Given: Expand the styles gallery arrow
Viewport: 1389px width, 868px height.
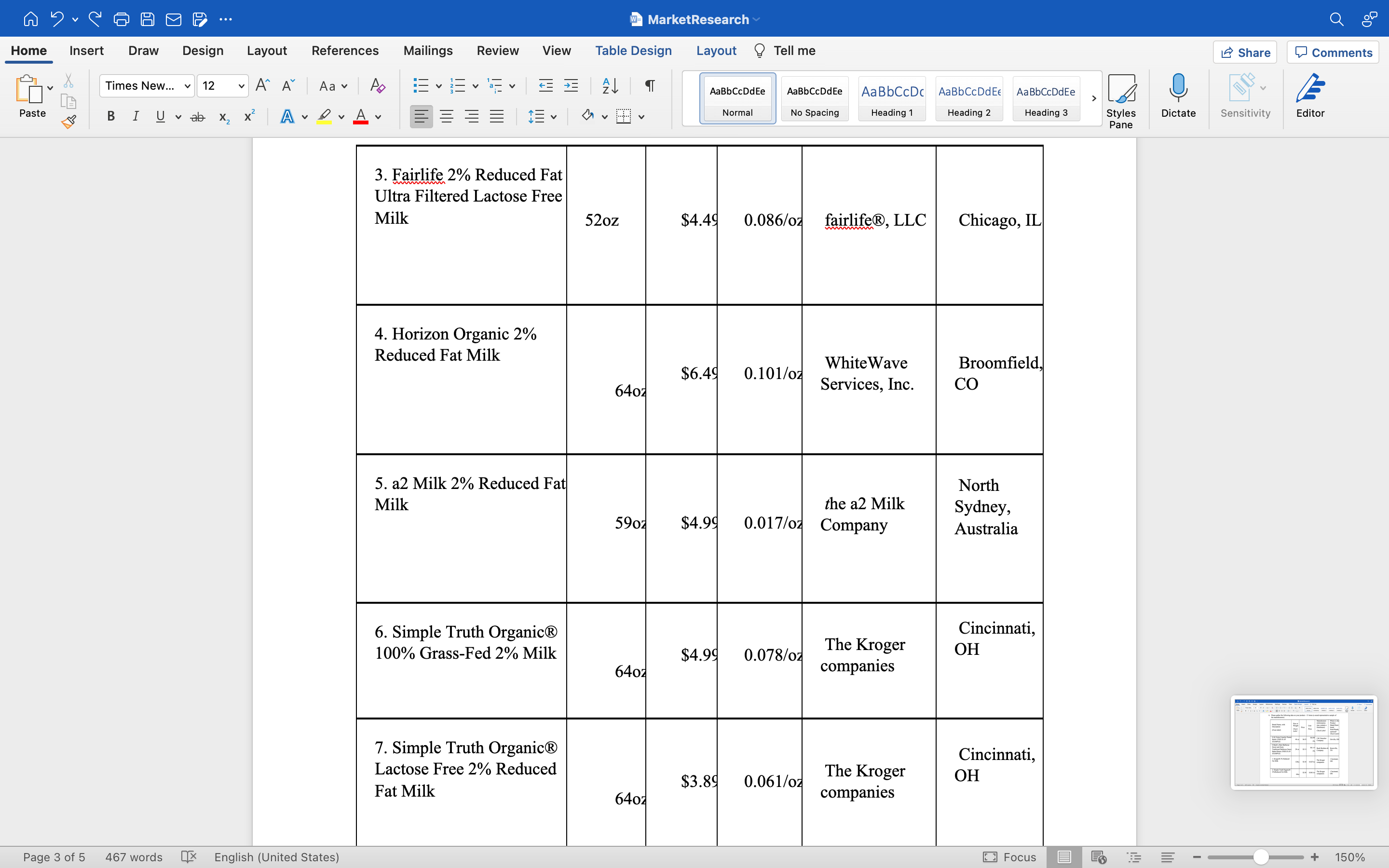Looking at the screenshot, I should 1093,98.
